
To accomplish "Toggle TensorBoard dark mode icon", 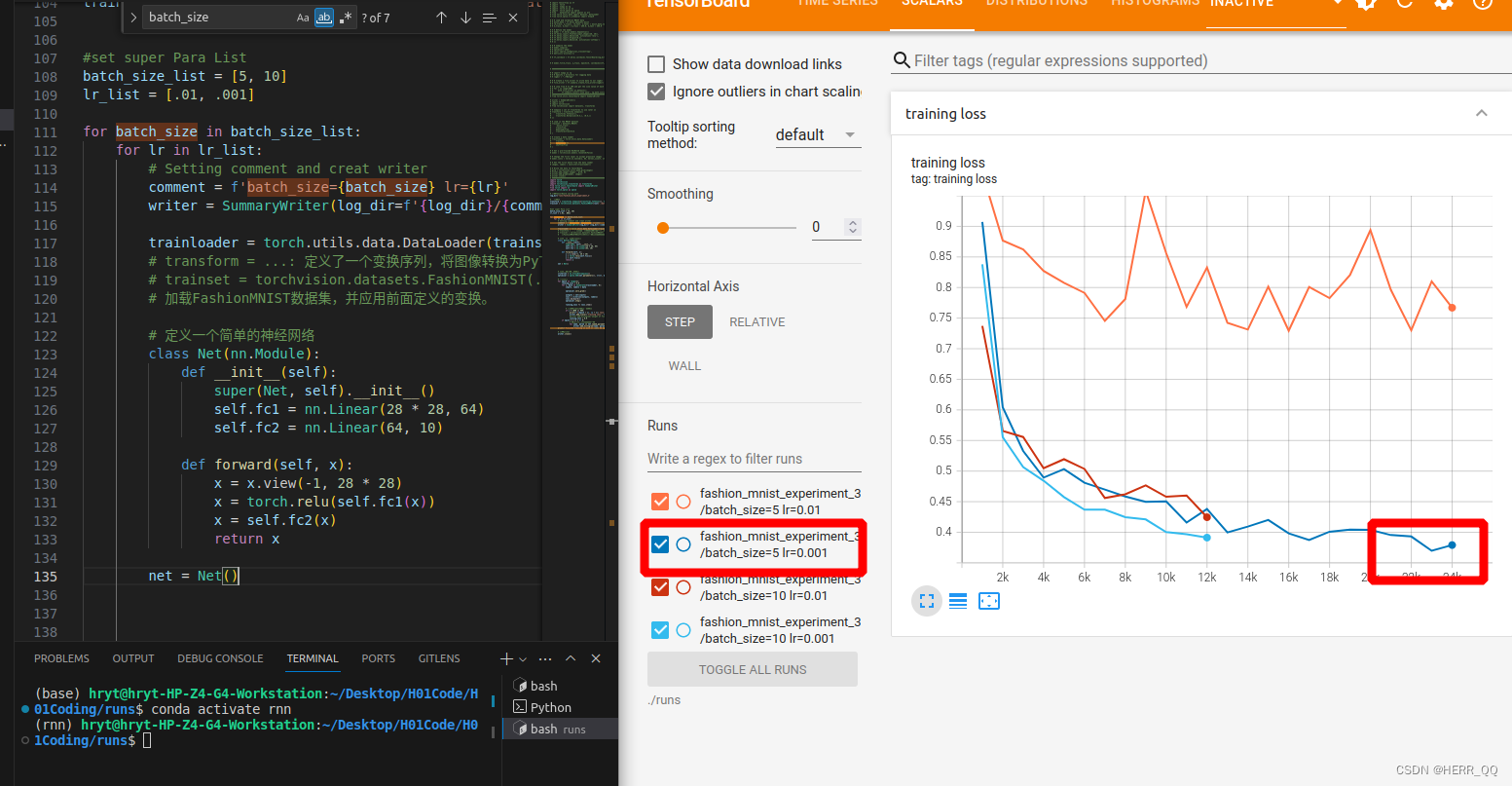I will 1366,3.
